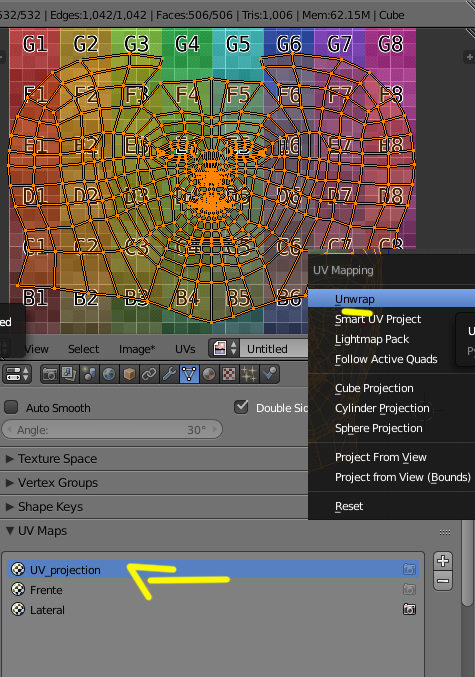The height and width of the screenshot is (677, 475).
Task: Open the Material properties tab (sphere icon)
Action: pos(209,374)
